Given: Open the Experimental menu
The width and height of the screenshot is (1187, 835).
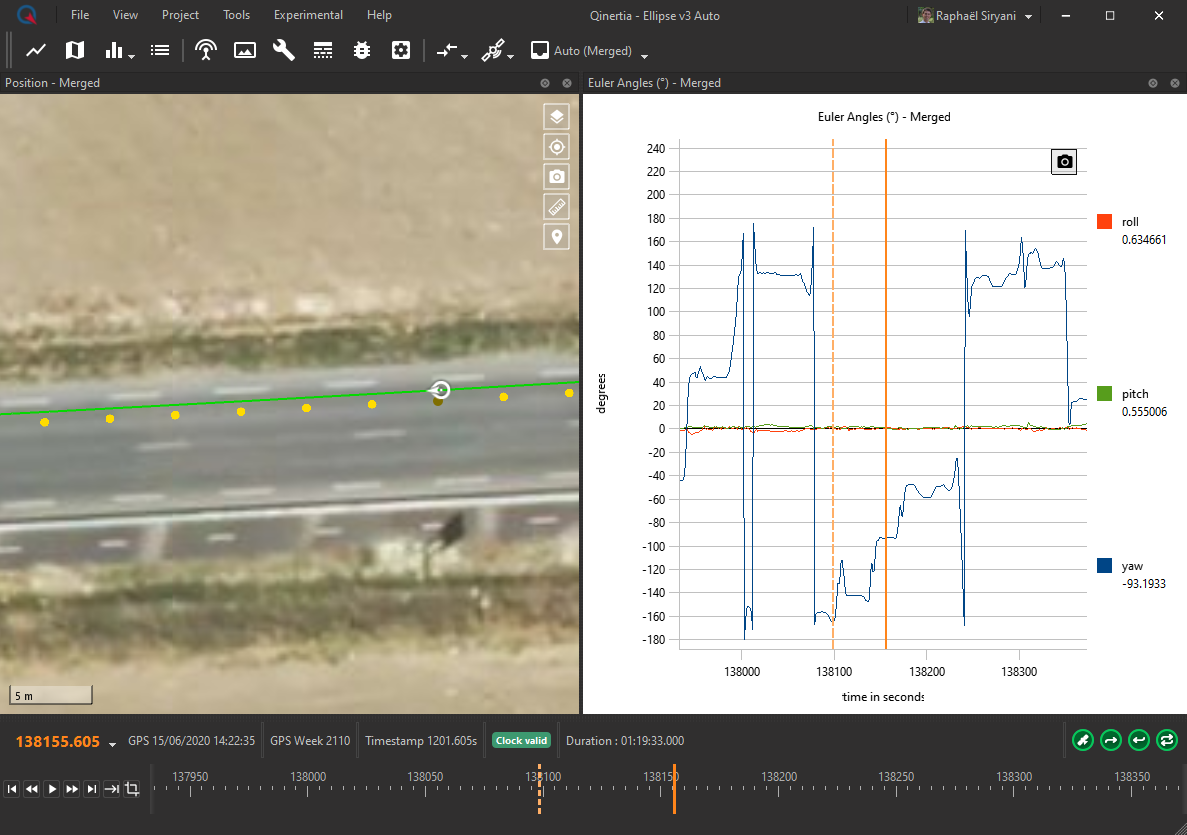Looking at the screenshot, I should pyautogui.click(x=308, y=15).
